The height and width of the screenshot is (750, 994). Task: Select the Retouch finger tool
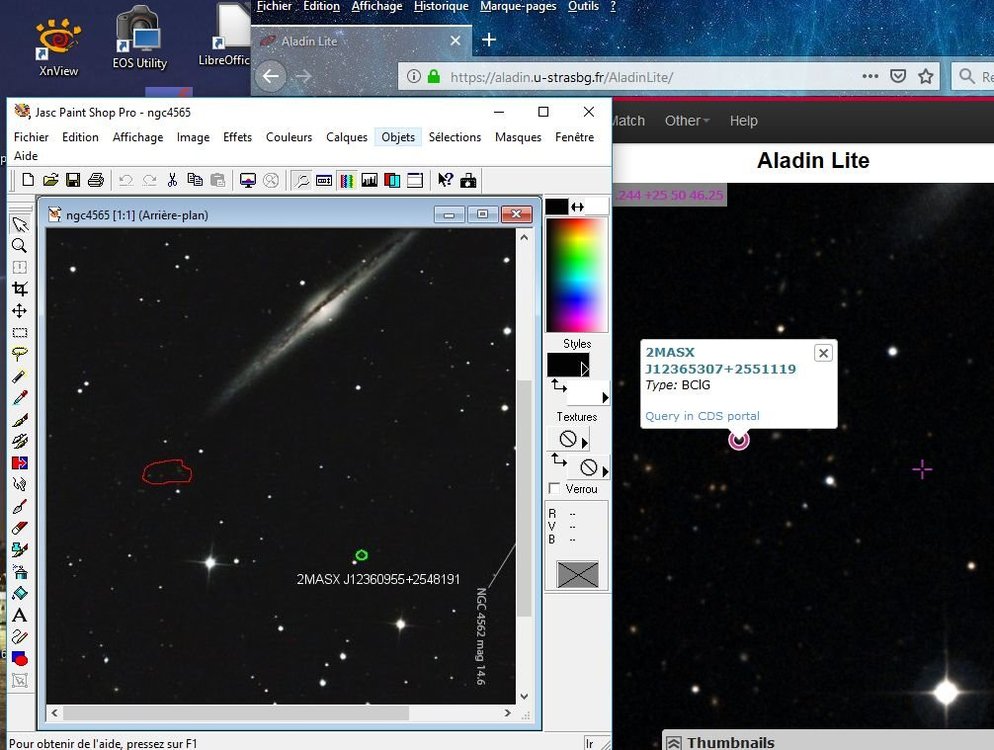20,484
